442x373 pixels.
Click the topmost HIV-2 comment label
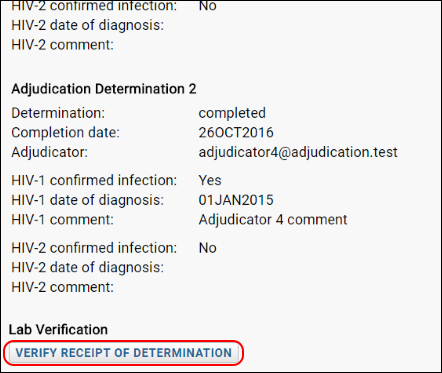[62, 45]
